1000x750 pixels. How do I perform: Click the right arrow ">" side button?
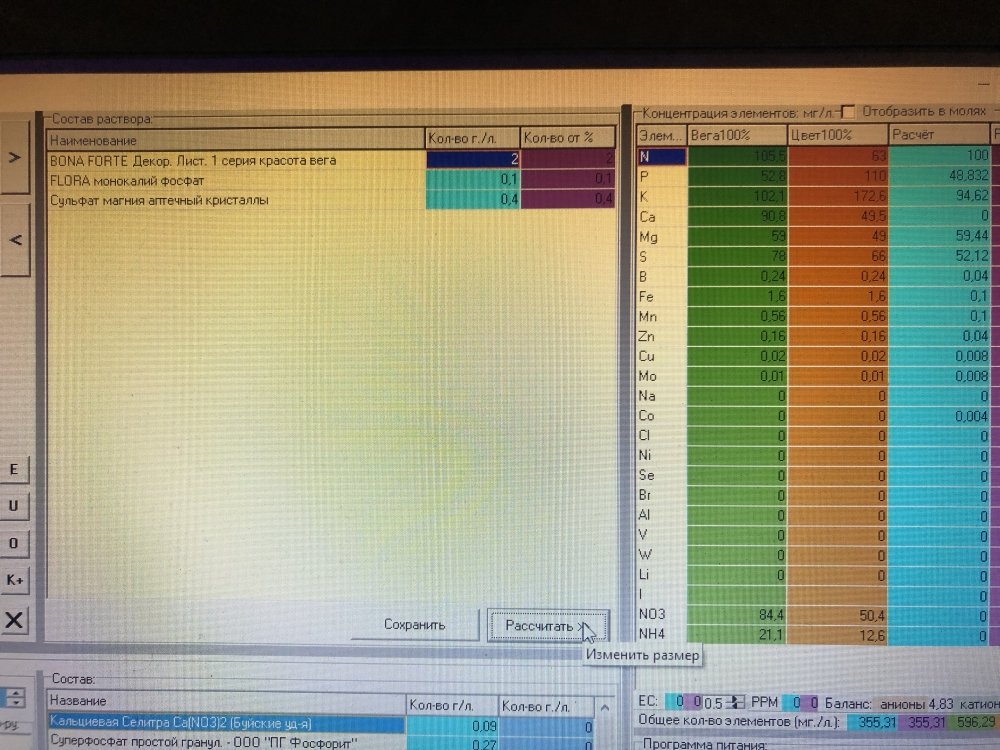(x=16, y=157)
